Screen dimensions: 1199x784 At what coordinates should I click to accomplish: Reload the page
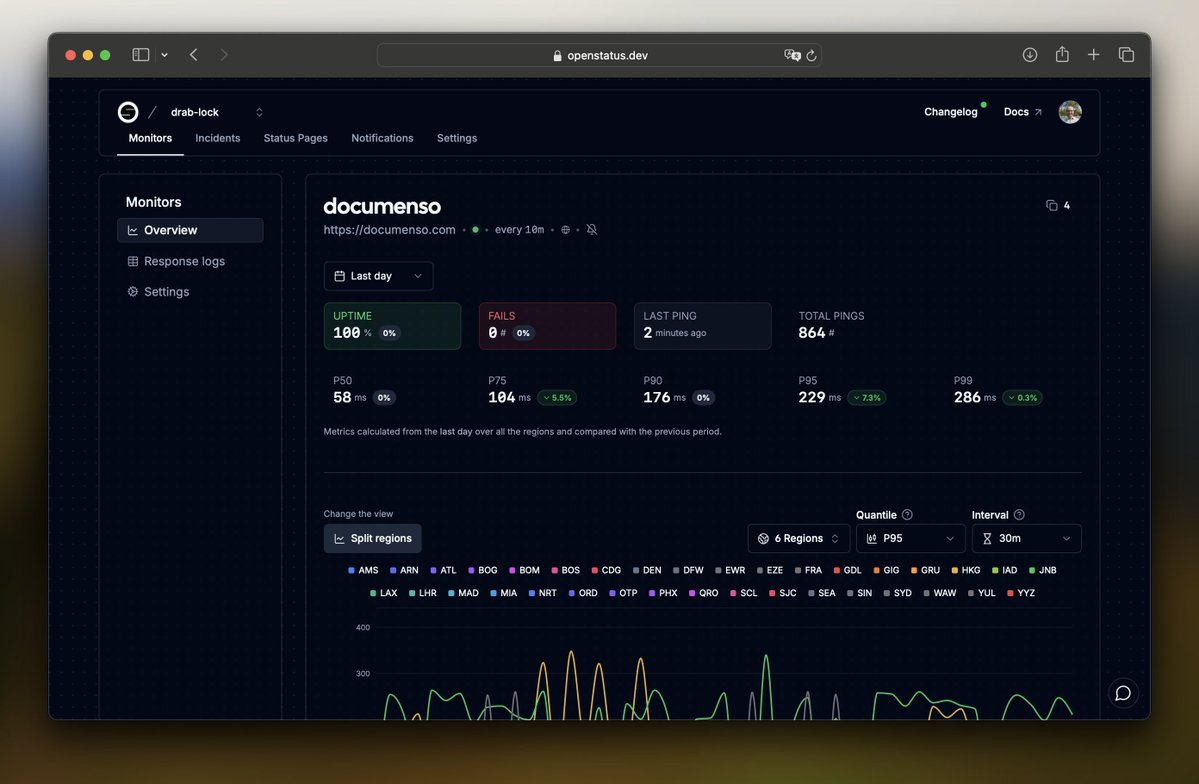coord(811,55)
